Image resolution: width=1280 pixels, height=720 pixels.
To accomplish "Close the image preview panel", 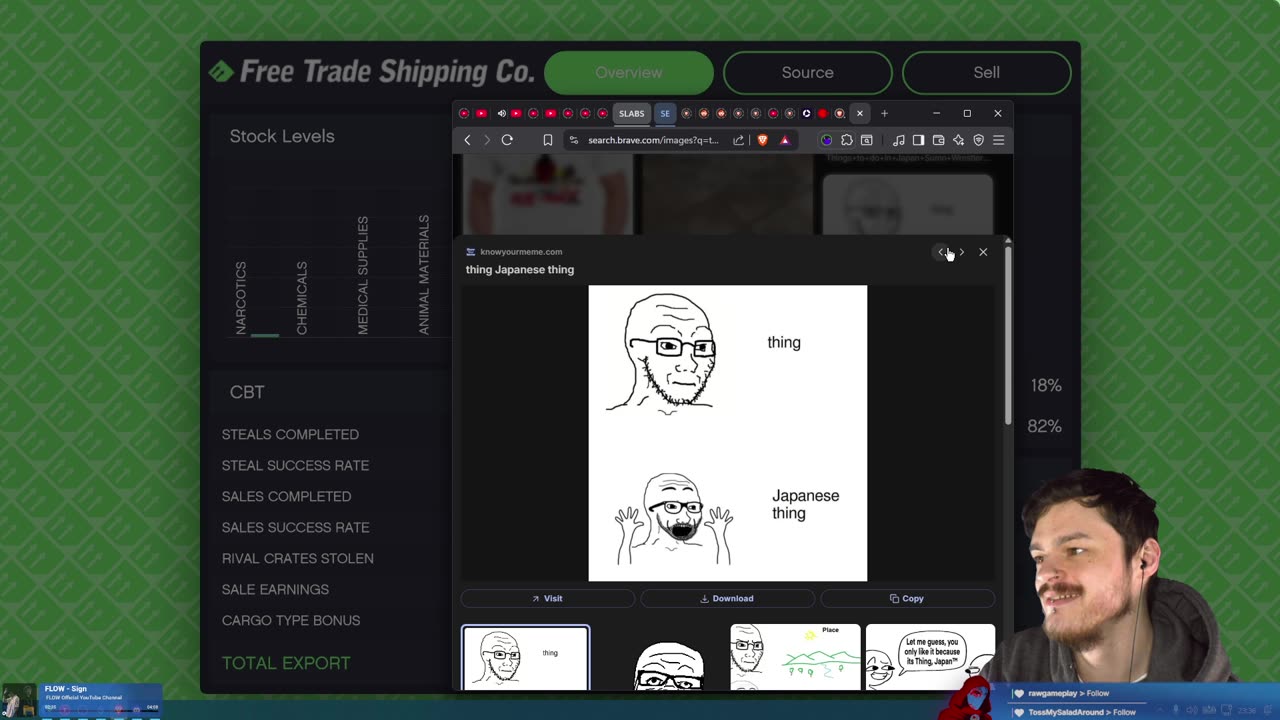I will 983,252.
